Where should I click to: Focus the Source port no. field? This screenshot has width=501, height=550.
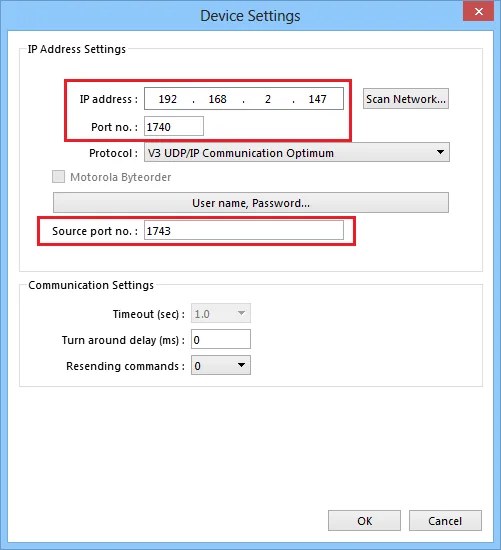click(244, 230)
